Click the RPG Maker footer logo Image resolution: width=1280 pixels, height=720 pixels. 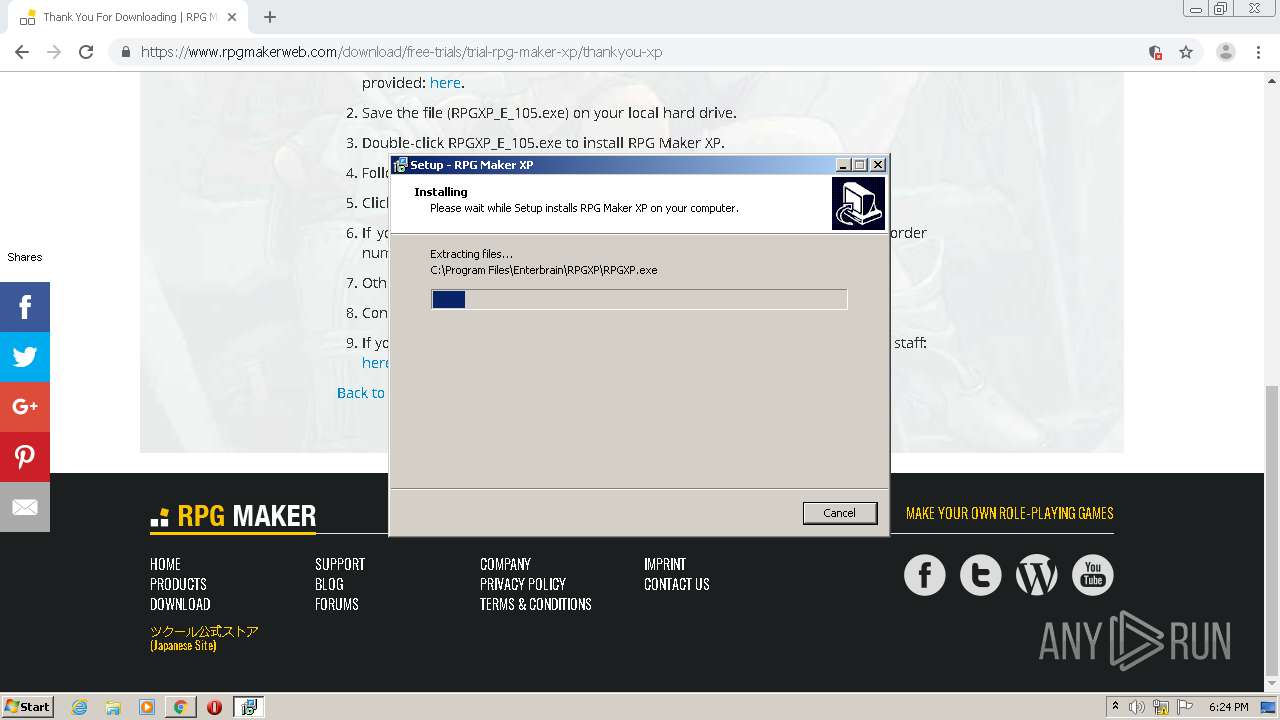233,516
